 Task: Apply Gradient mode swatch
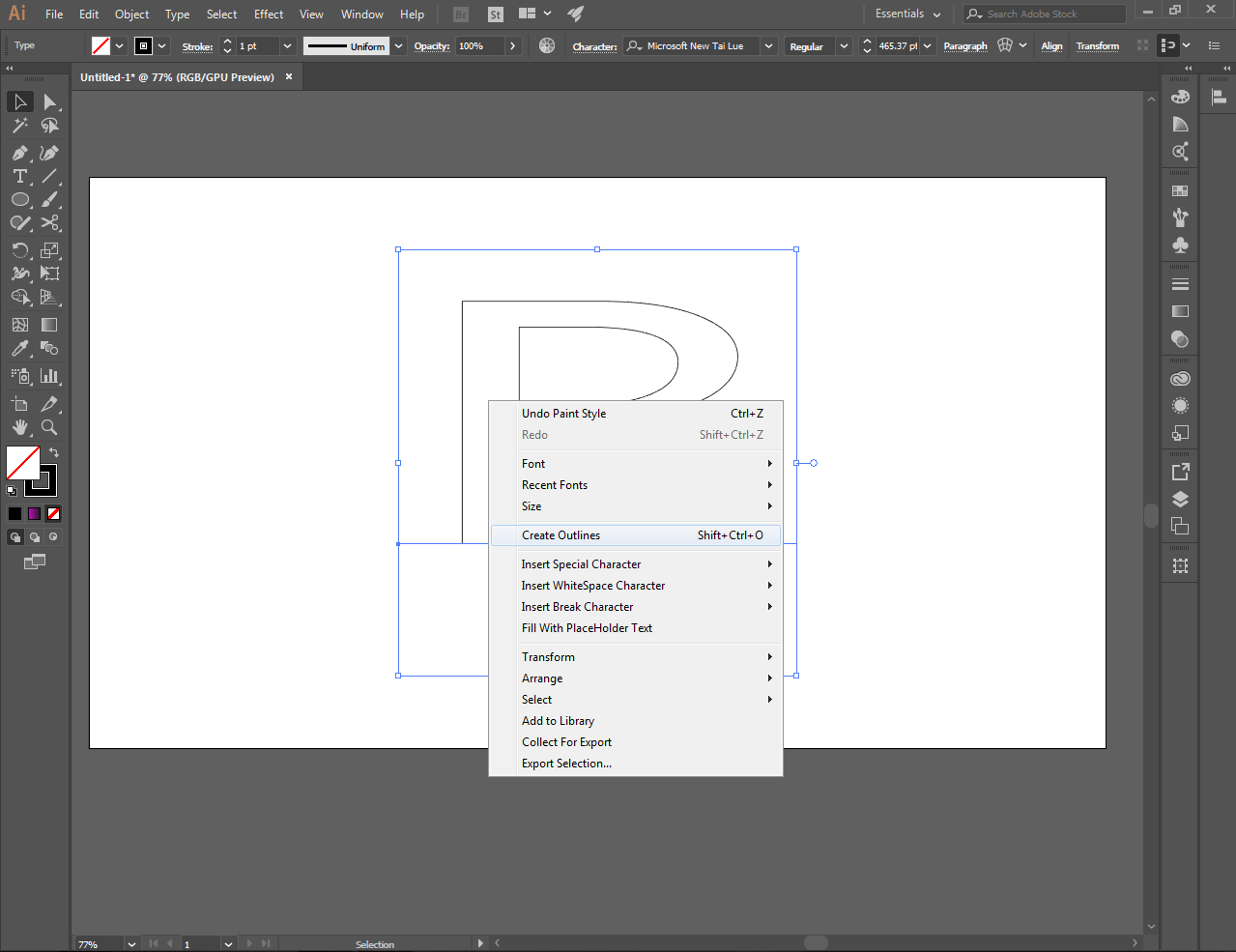coord(34,514)
